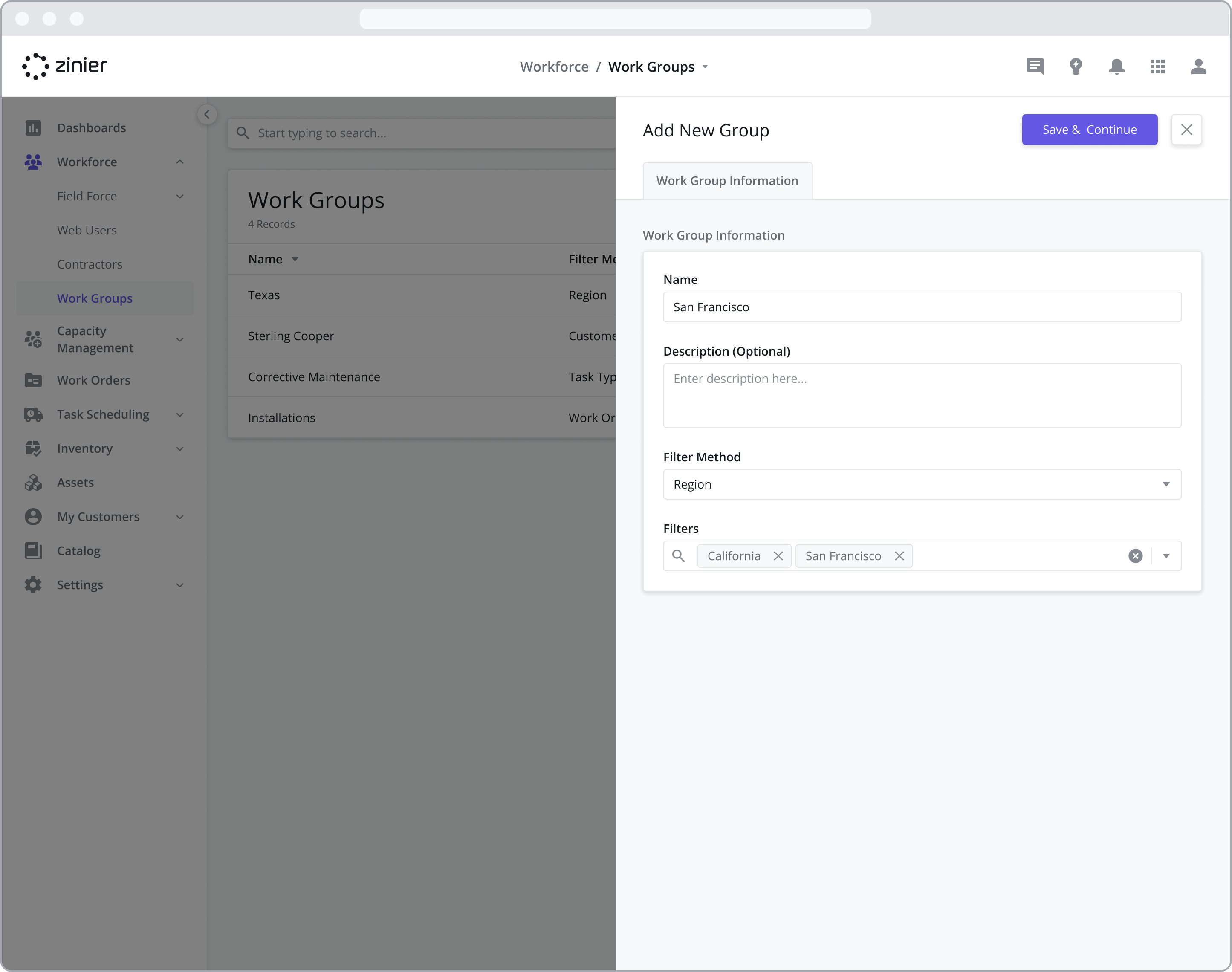
Task: Collapse the sidebar with the arrow button
Action: (207, 114)
